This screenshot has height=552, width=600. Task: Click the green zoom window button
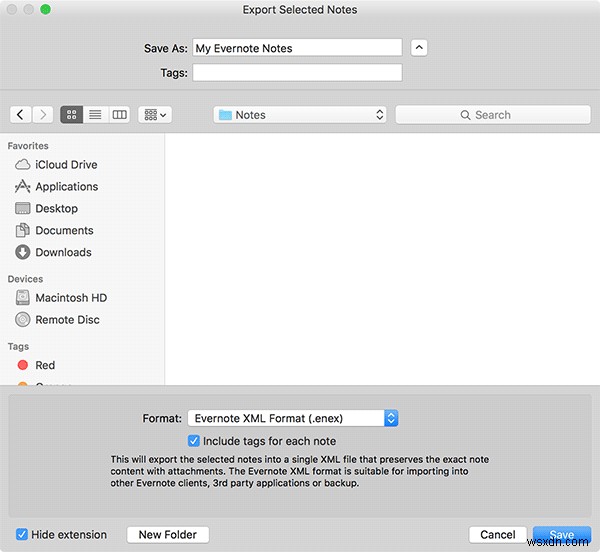pos(46,9)
